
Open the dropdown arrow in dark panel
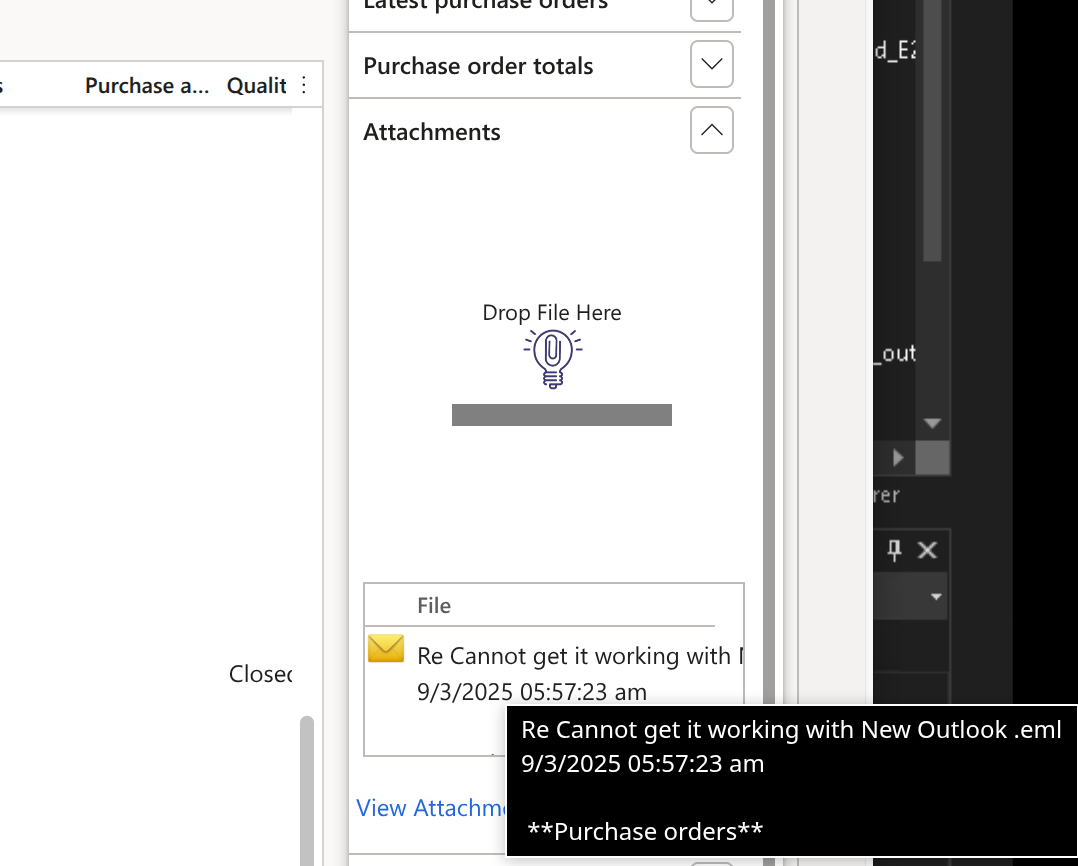click(x=936, y=597)
